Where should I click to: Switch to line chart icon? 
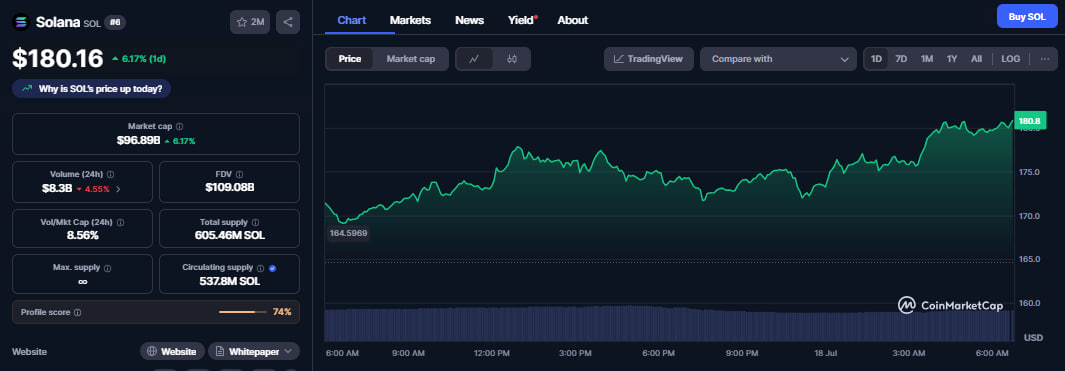tap(475, 59)
